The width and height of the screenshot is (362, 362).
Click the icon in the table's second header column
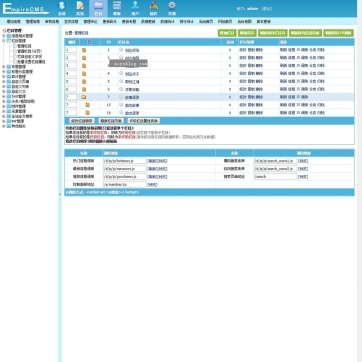coord(89,42)
